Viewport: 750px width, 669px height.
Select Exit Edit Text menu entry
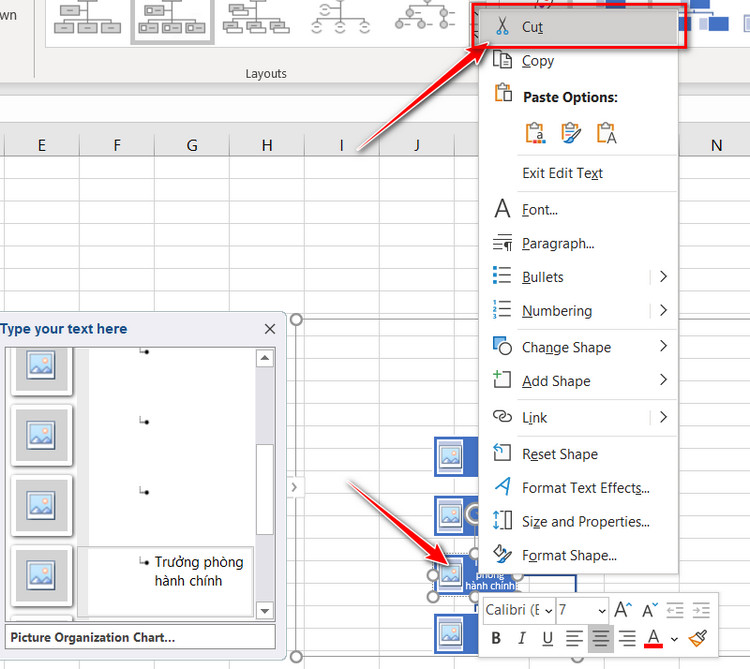579,173
